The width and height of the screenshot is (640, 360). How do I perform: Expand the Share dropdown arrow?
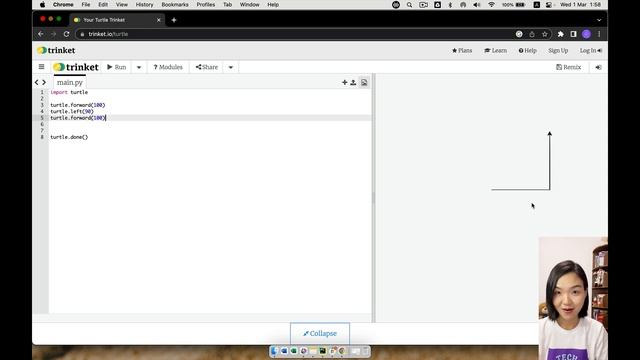231,67
